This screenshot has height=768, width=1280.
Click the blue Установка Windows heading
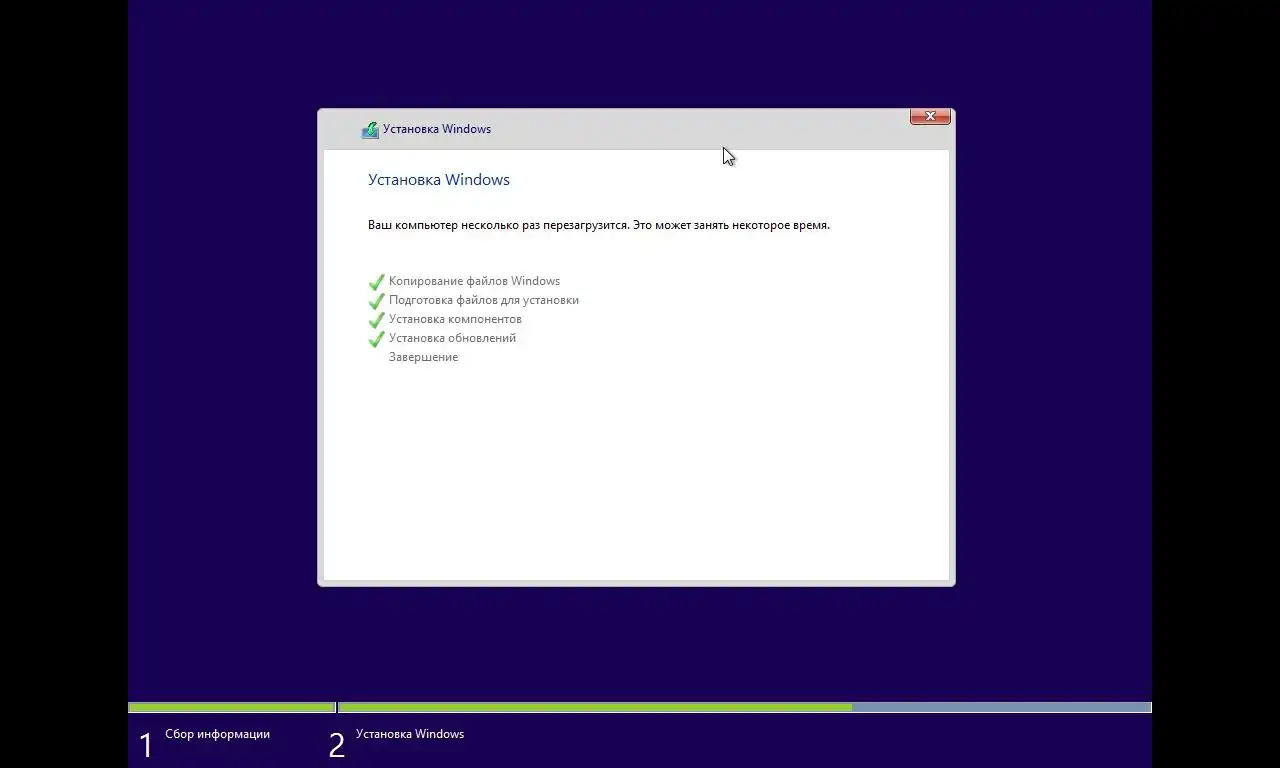pos(439,180)
